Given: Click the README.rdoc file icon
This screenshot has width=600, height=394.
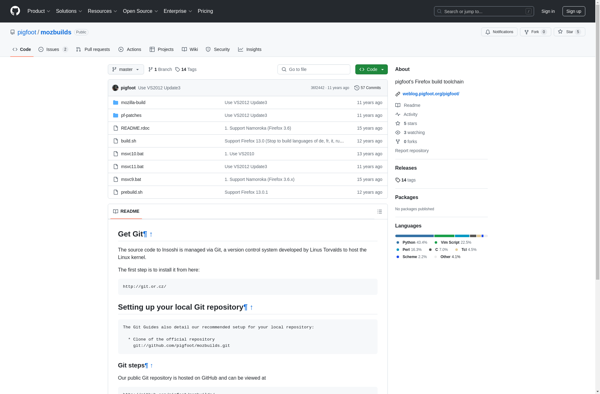Looking at the screenshot, I should point(116,128).
